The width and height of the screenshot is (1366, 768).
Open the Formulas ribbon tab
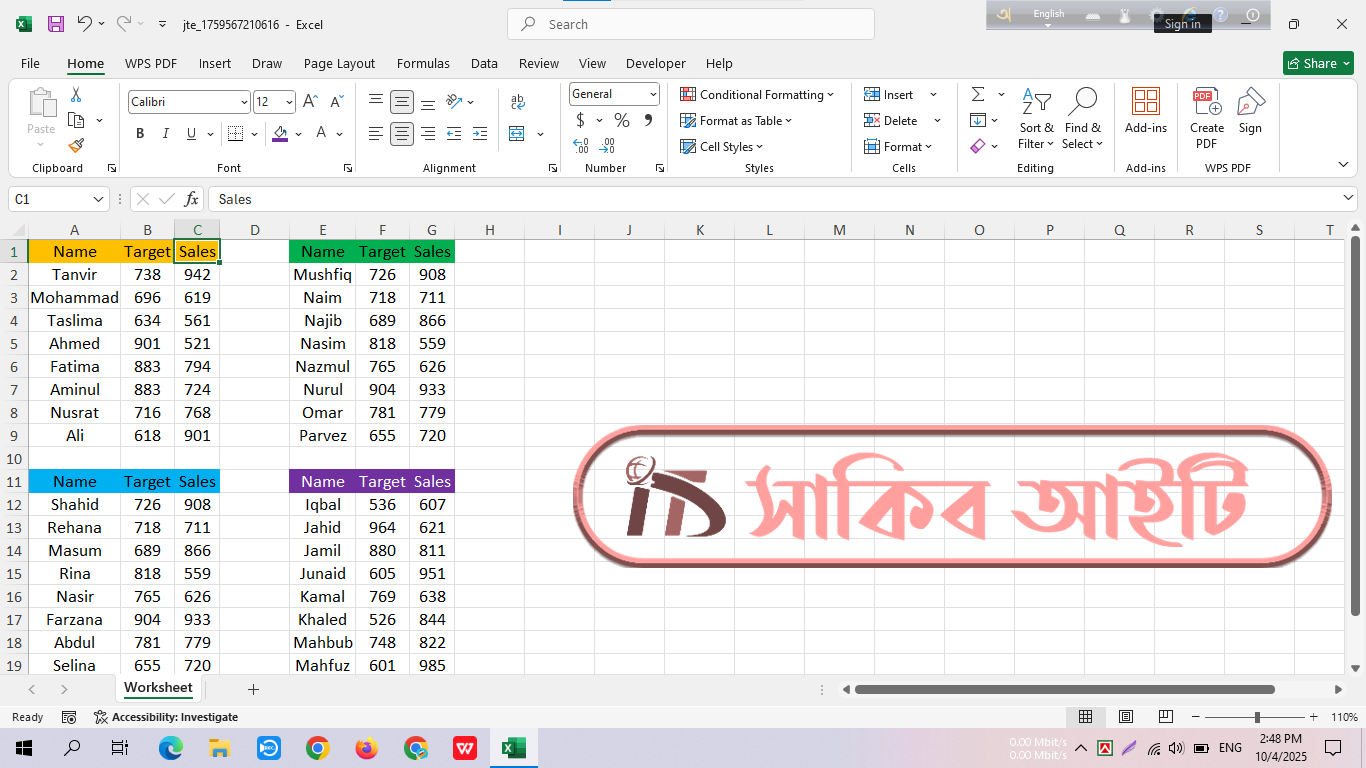pos(423,63)
